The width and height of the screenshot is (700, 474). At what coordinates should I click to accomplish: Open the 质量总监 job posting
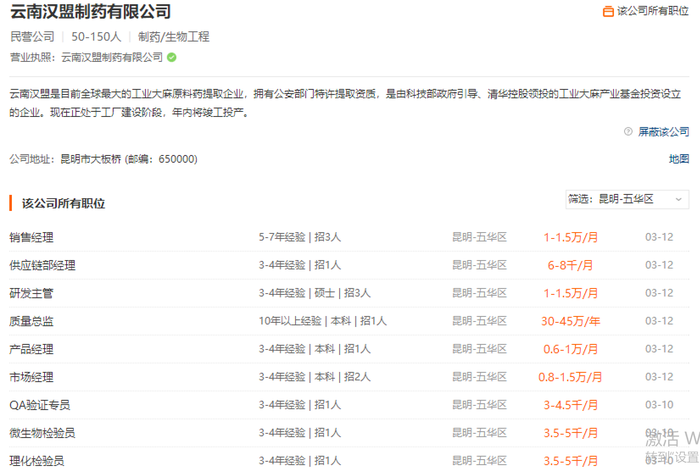pyautogui.click(x=31, y=321)
